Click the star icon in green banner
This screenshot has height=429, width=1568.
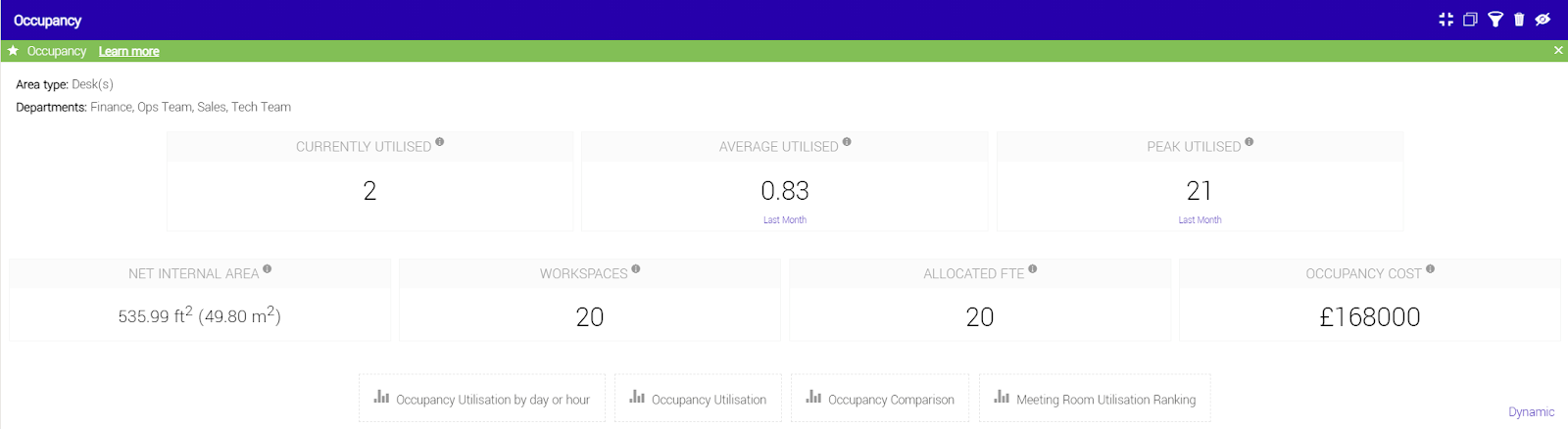point(13,51)
